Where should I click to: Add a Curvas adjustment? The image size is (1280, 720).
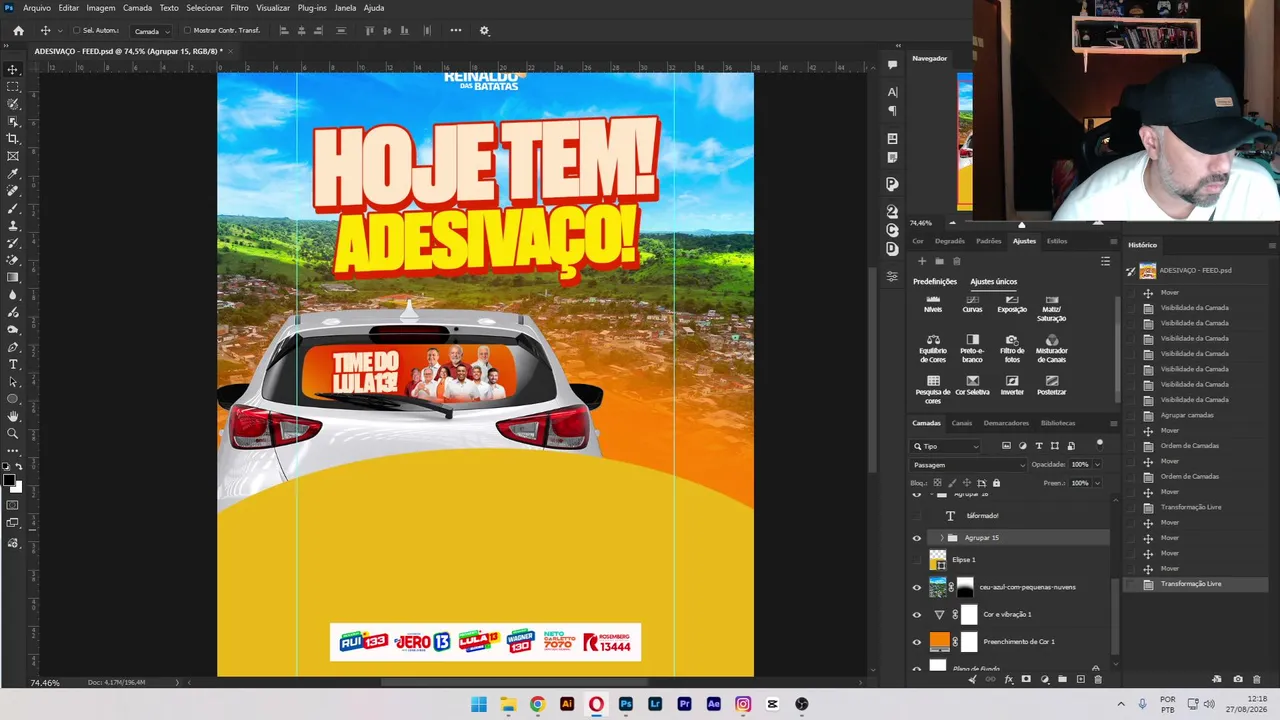pyautogui.click(x=972, y=305)
